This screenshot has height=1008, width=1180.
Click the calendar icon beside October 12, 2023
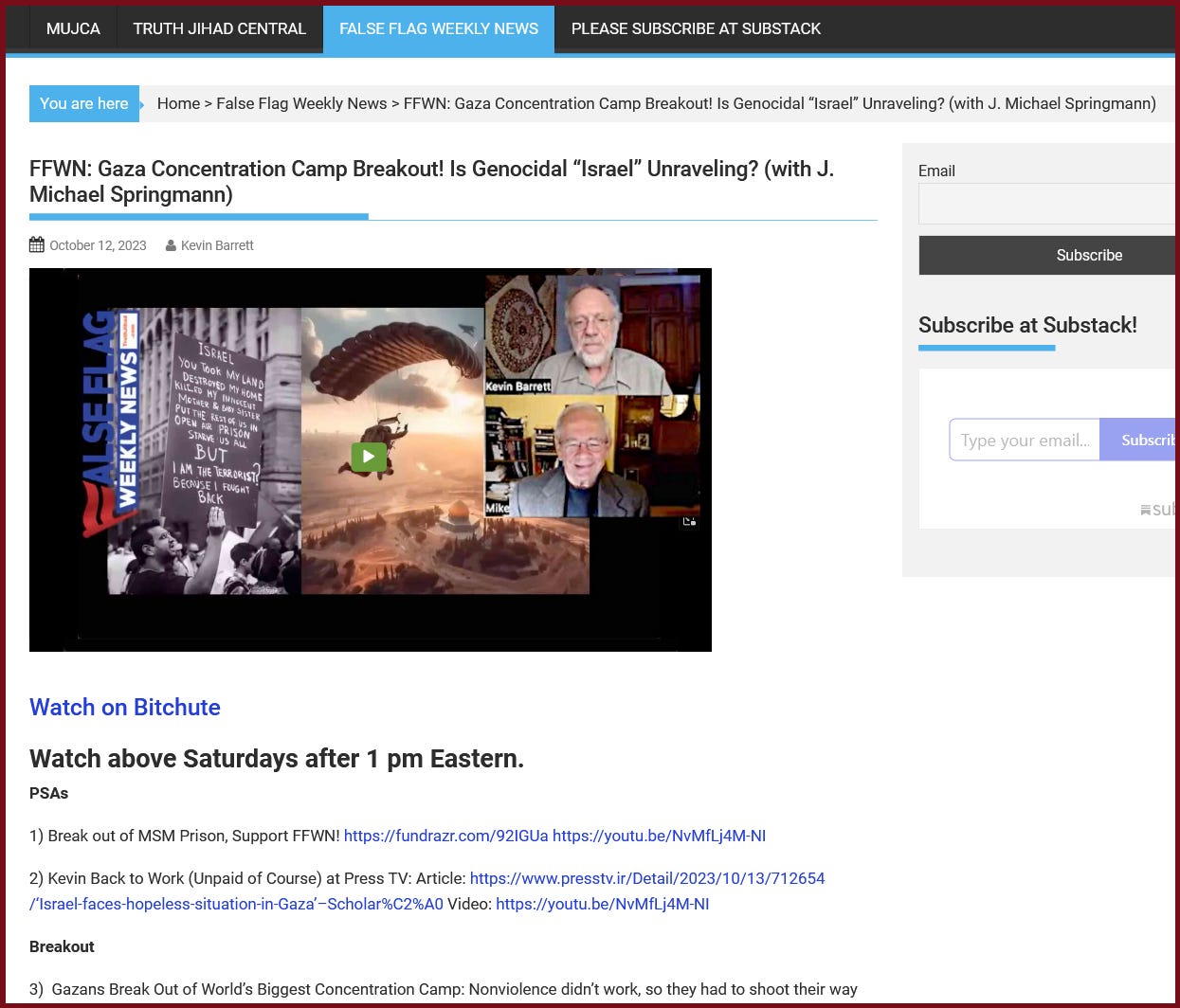[37, 244]
